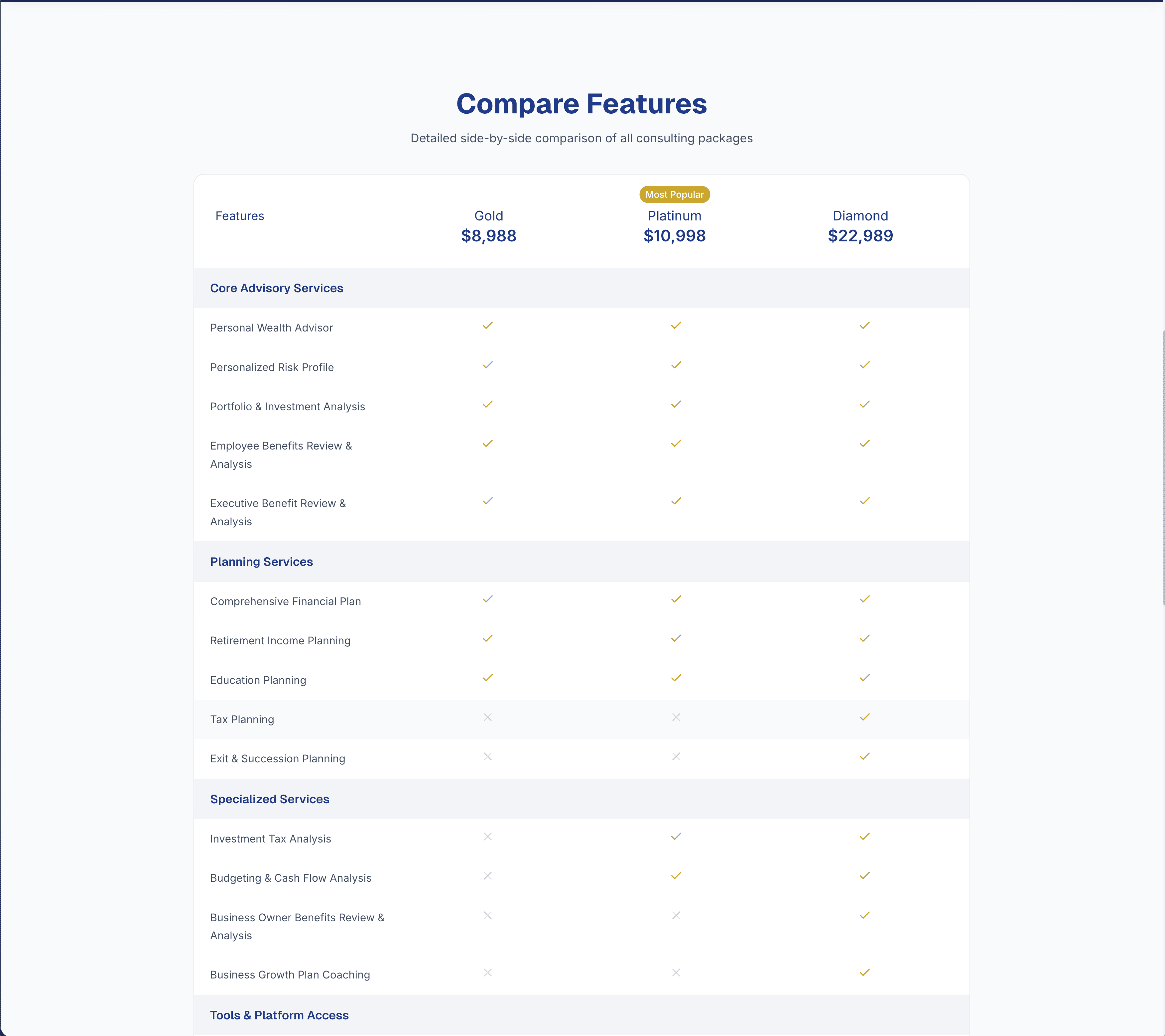Click the Platinum checkmark for Education Planning
Screen dimensions: 1165x1036
(x=675, y=678)
